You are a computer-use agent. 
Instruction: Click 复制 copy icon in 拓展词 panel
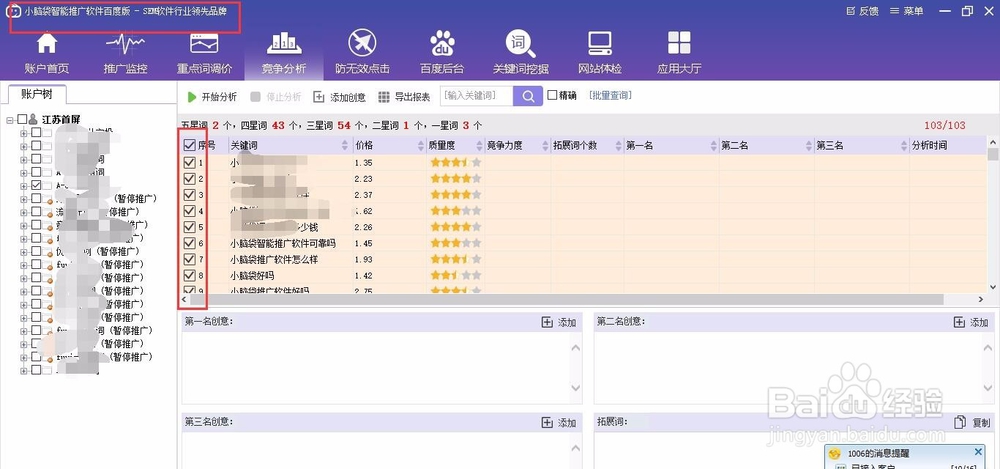click(x=960, y=422)
